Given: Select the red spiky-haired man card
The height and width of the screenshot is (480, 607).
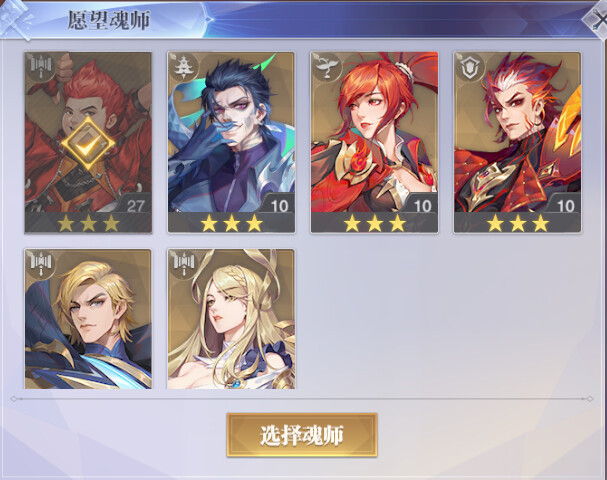Looking at the screenshot, I should pos(518,142).
